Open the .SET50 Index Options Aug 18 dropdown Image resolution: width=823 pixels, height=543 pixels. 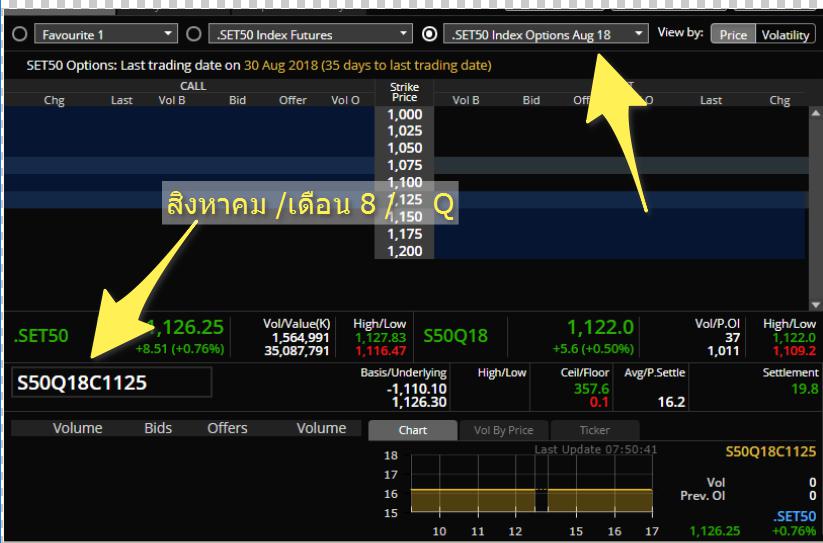546,35
